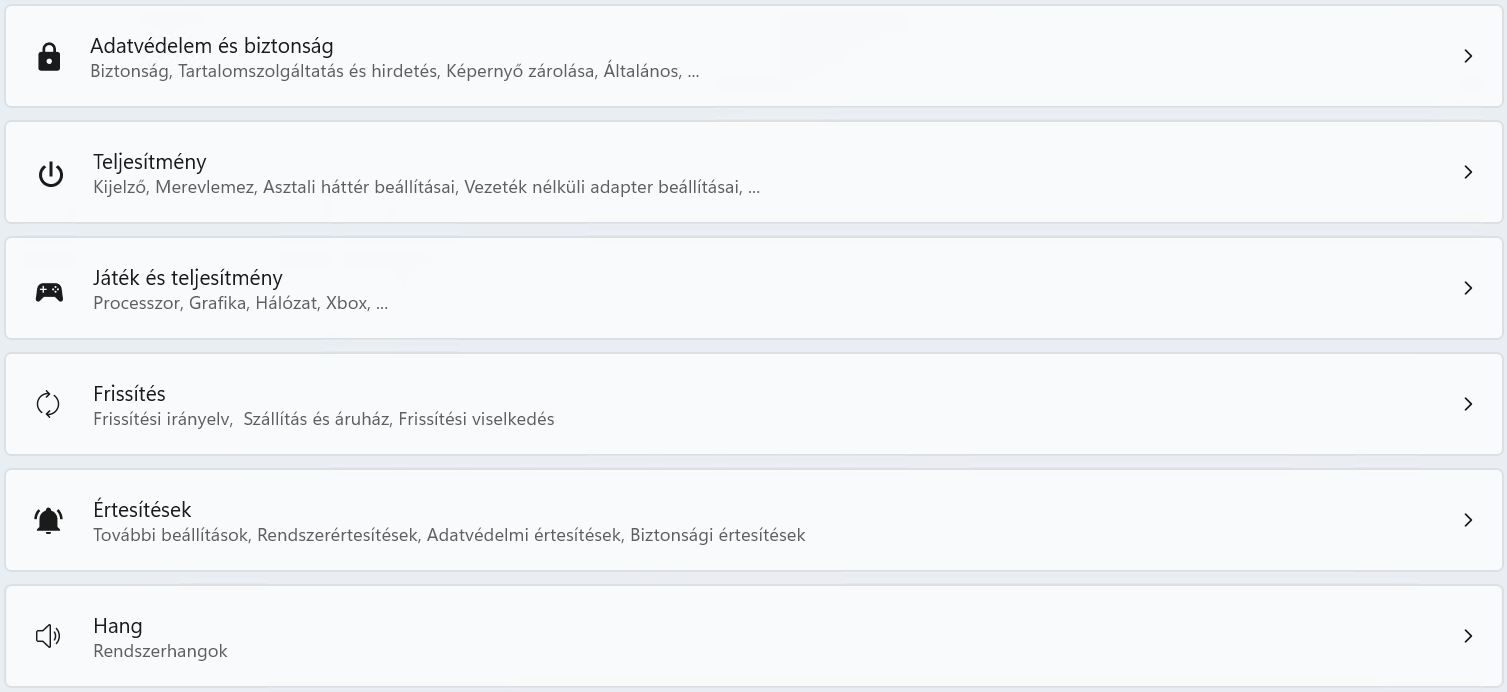The width and height of the screenshot is (1507, 692).
Task: Click the gamepad icon for Játék és teljesítmény
Action: [x=49, y=291]
